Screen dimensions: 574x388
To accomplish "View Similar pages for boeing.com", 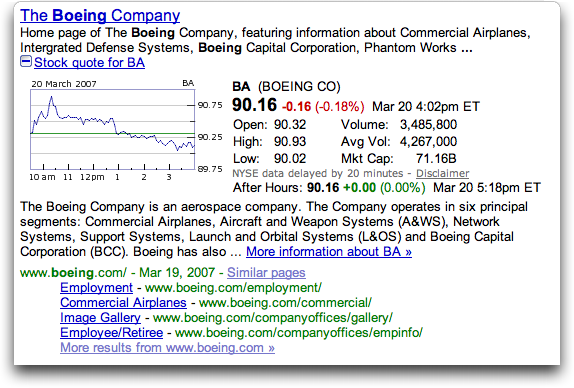I will pos(266,272).
